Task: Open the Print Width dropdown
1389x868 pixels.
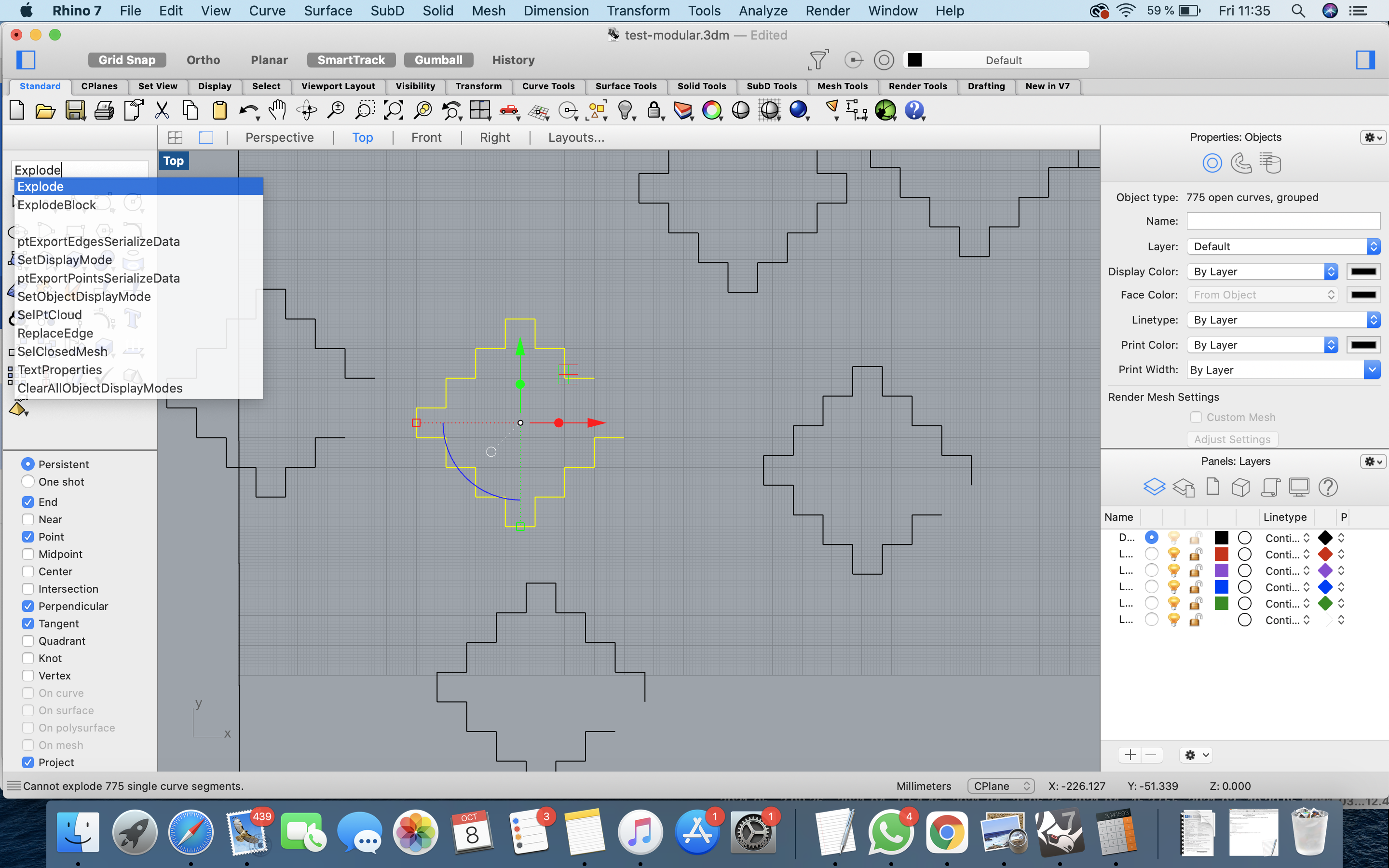Action: pyautogui.click(x=1283, y=370)
